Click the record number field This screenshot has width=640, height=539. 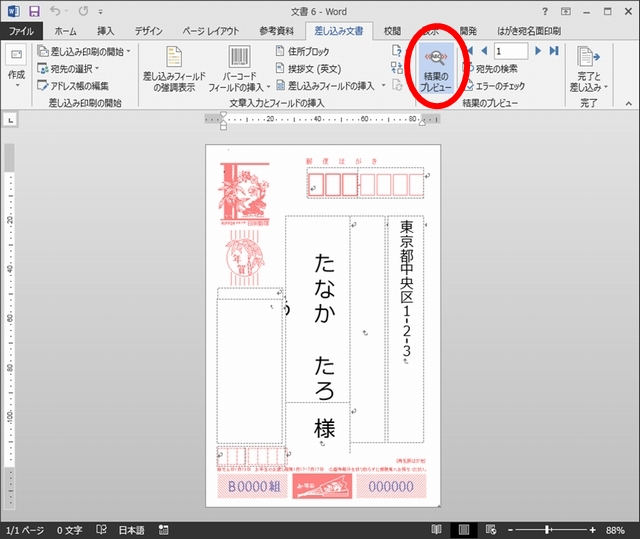tap(511, 51)
